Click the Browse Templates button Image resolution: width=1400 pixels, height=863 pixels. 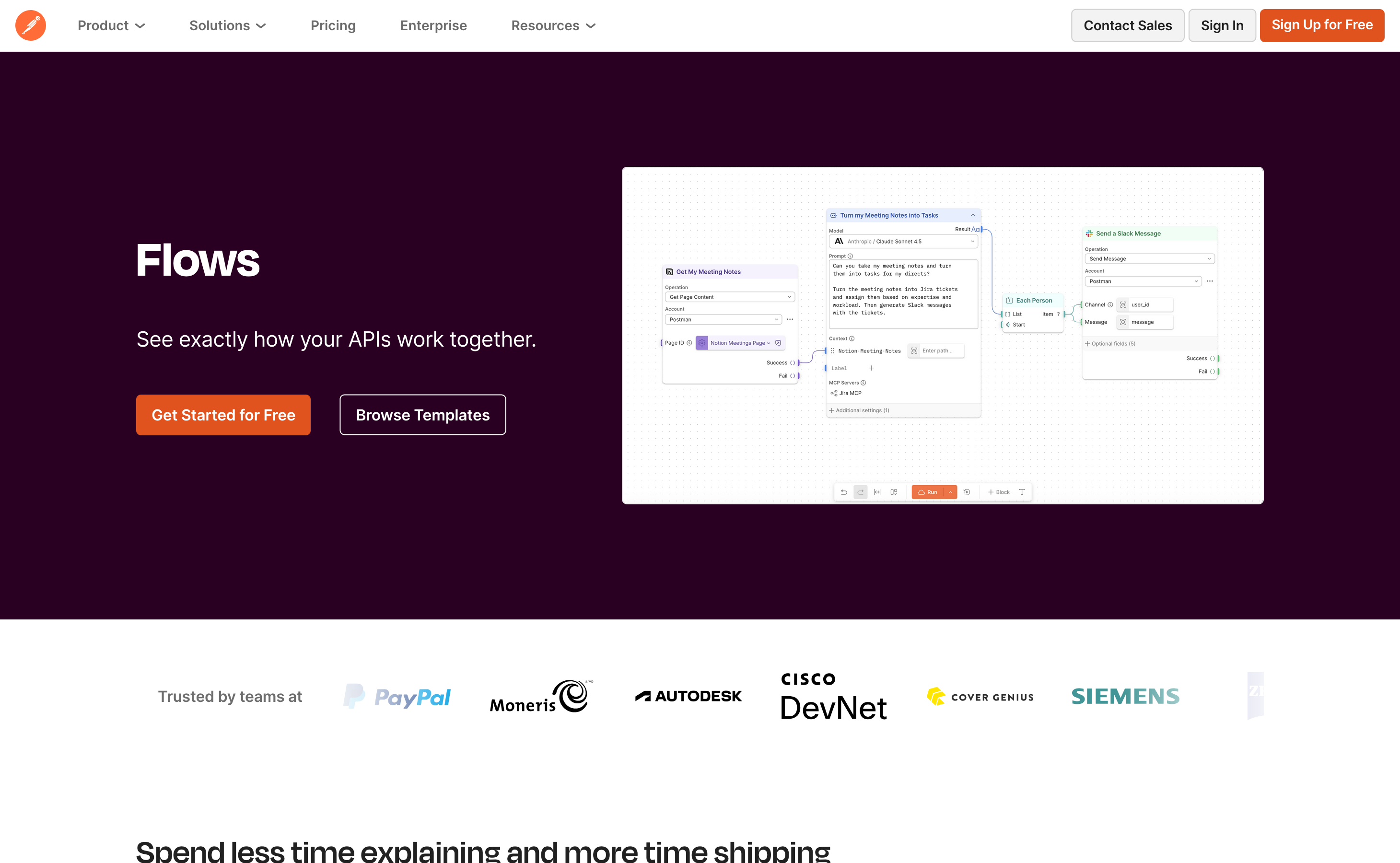(423, 415)
